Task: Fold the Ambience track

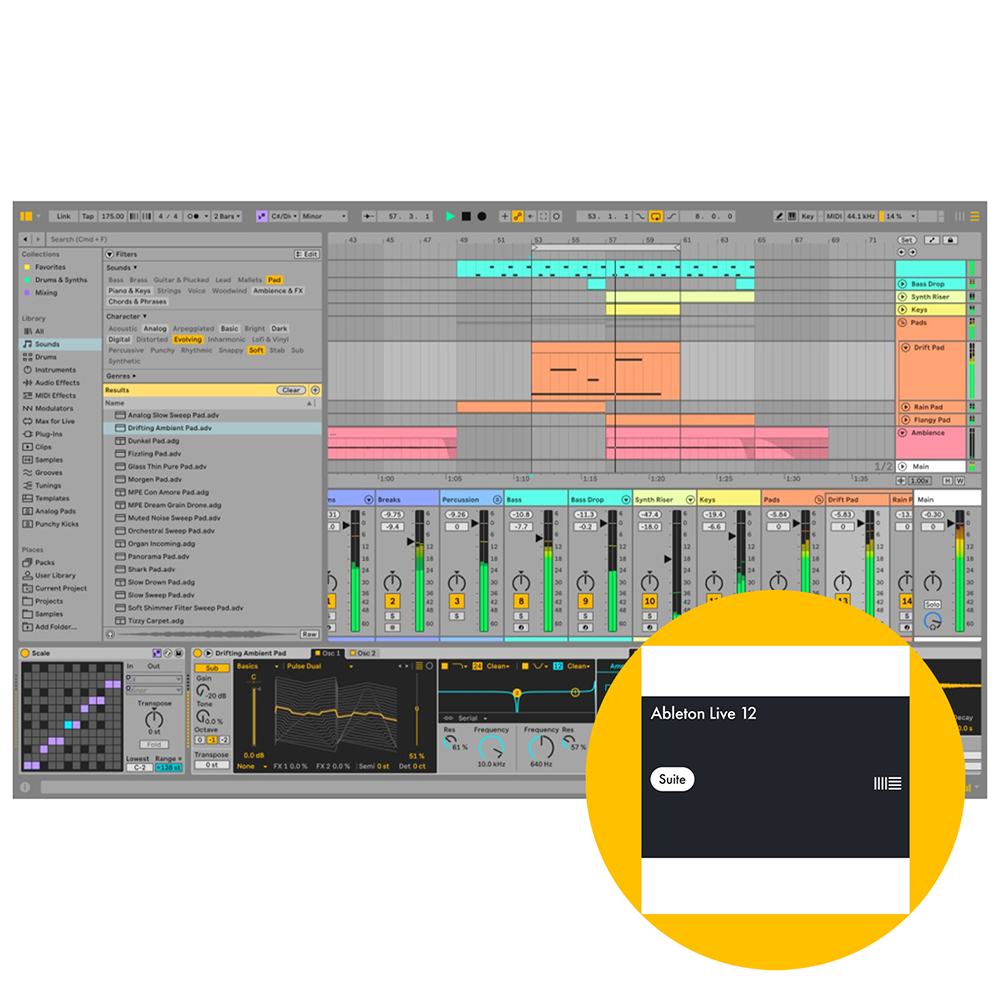Action: click(x=902, y=432)
